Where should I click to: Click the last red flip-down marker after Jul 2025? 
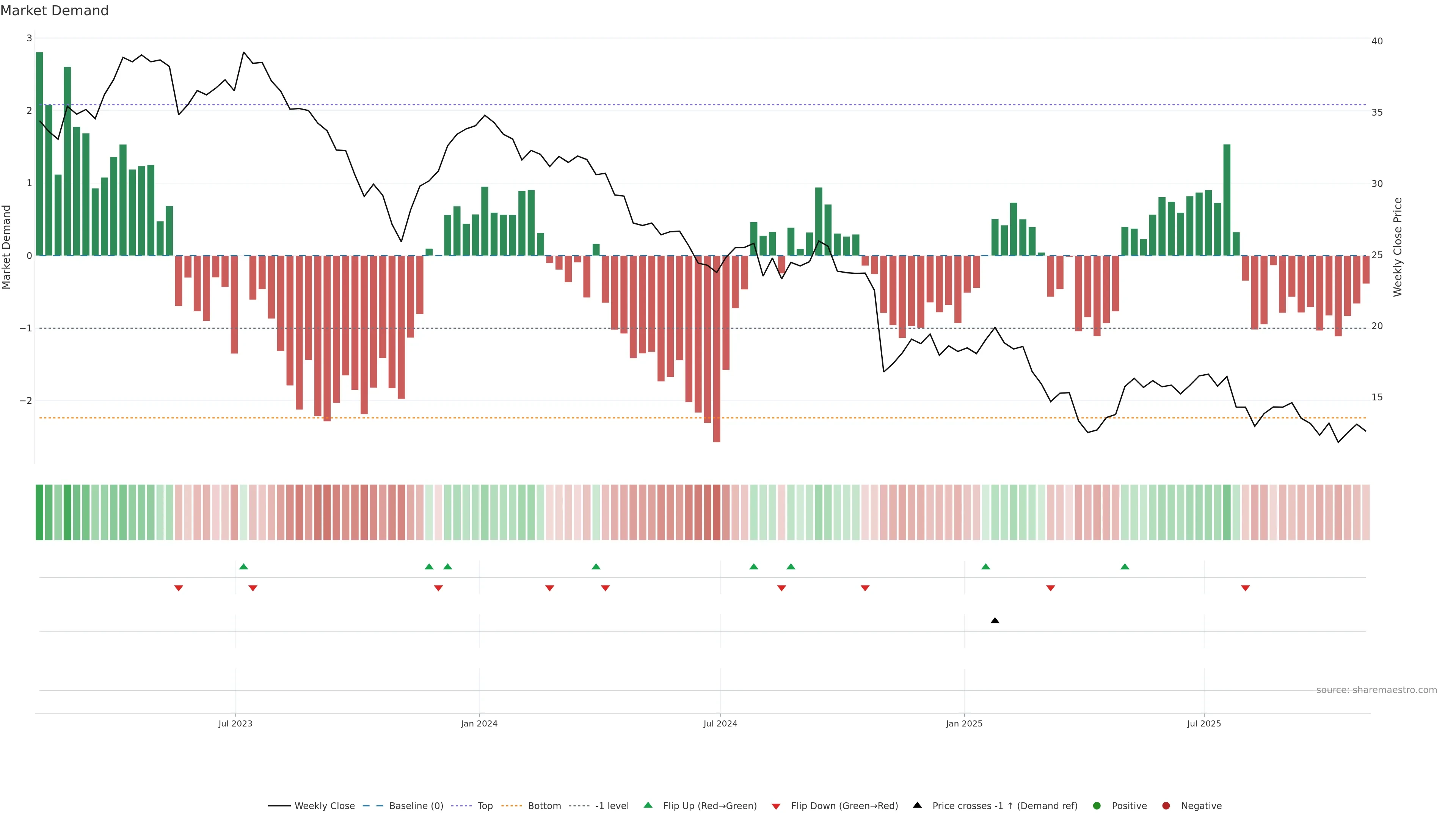(x=1245, y=588)
